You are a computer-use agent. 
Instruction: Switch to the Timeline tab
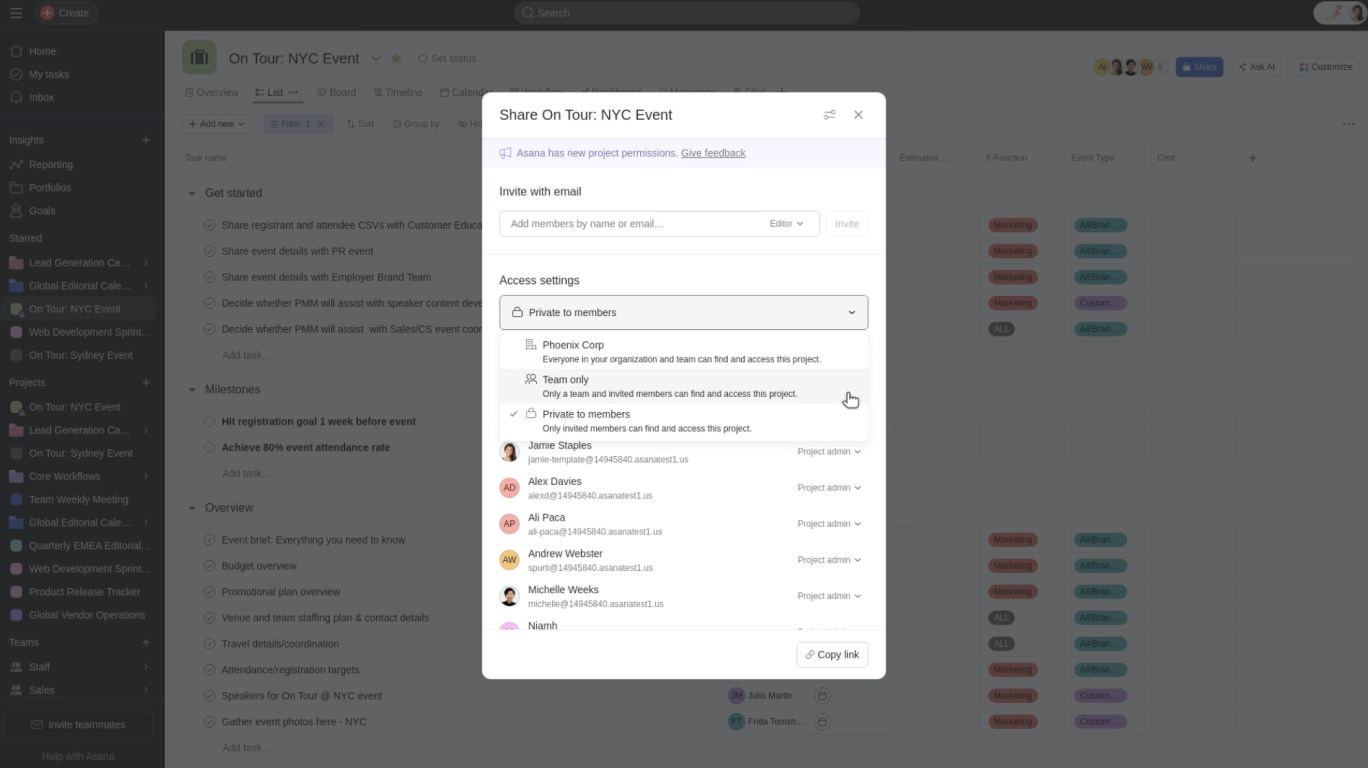click(397, 92)
